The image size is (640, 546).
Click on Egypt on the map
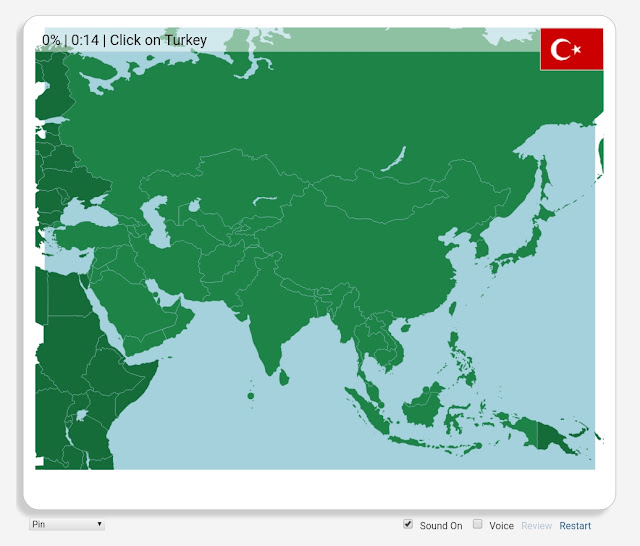[67, 296]
